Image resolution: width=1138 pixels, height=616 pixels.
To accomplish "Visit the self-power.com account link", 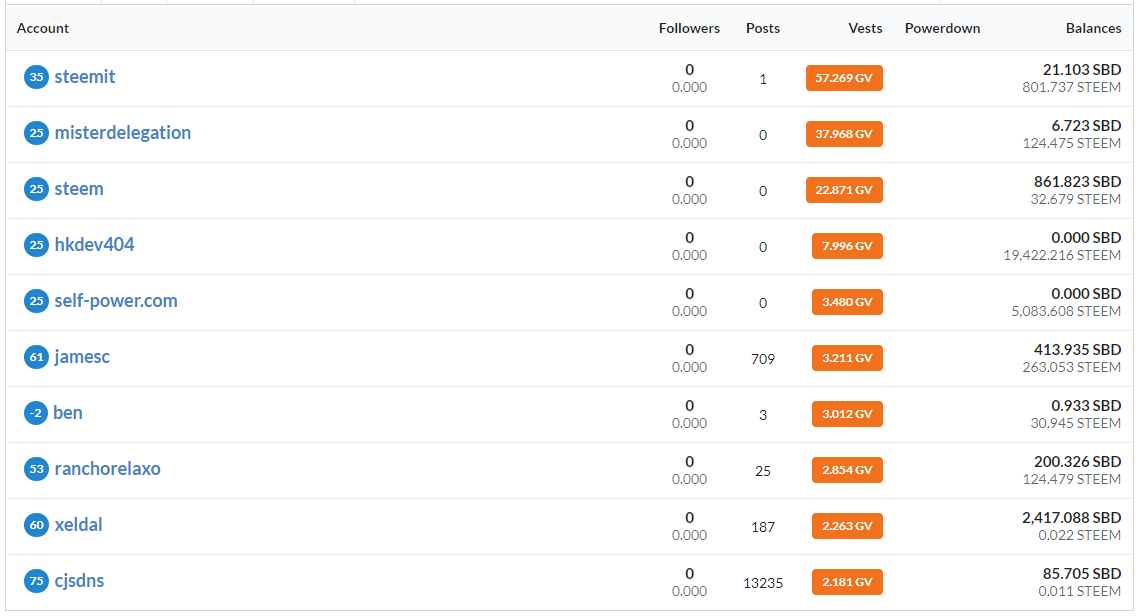I will [x=116, y=301].
